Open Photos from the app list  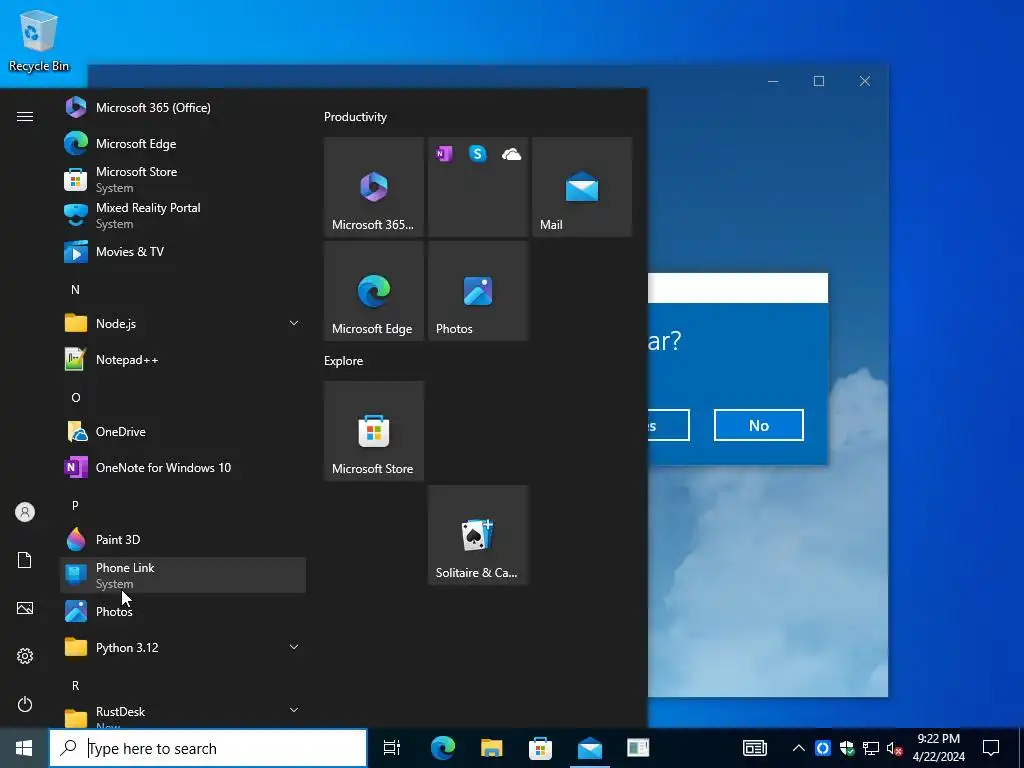183,611
